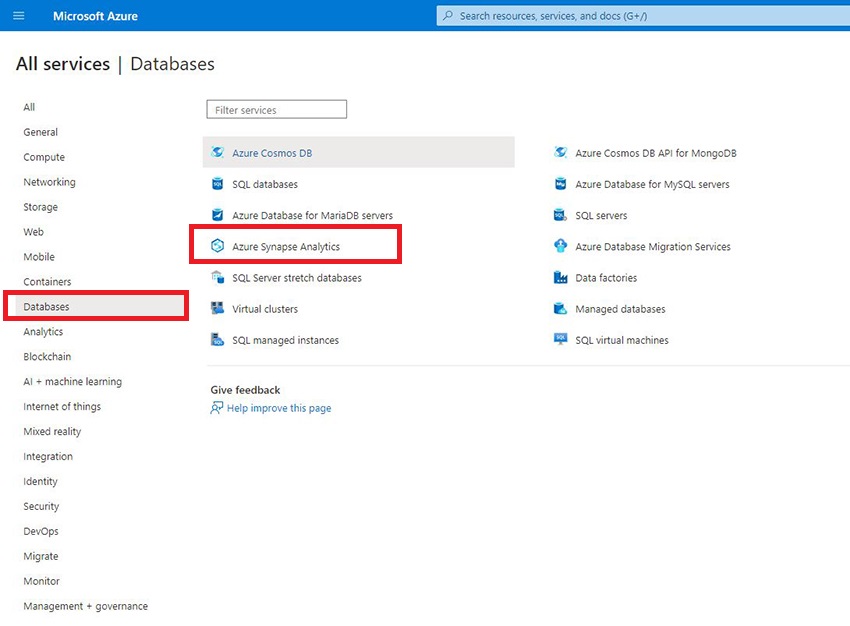Image resolution: width=850 pixels, height=626 pixels.
Task: Click the Azure Database Migration Services icon
Action: tap(560, 246)
